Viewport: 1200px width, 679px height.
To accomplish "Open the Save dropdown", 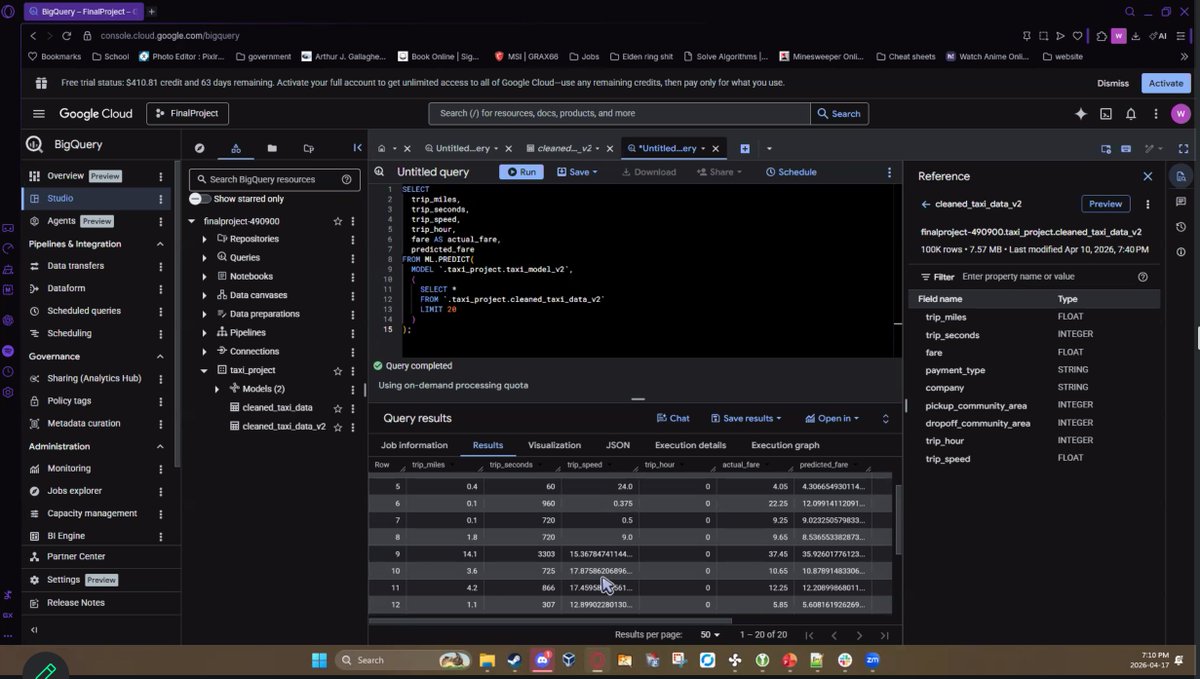I will 577,172.
